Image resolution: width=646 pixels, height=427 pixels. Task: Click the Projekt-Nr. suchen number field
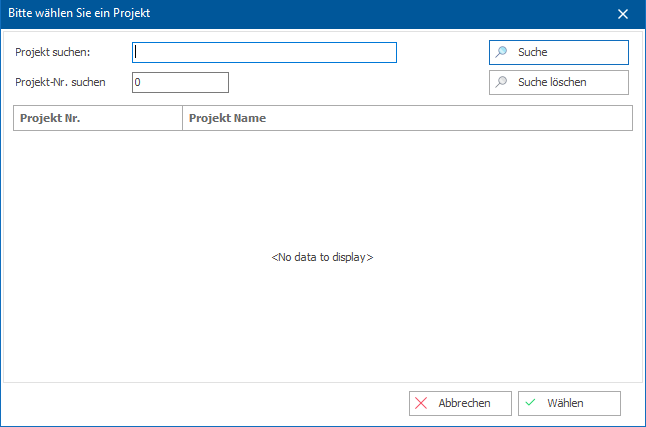180,82
